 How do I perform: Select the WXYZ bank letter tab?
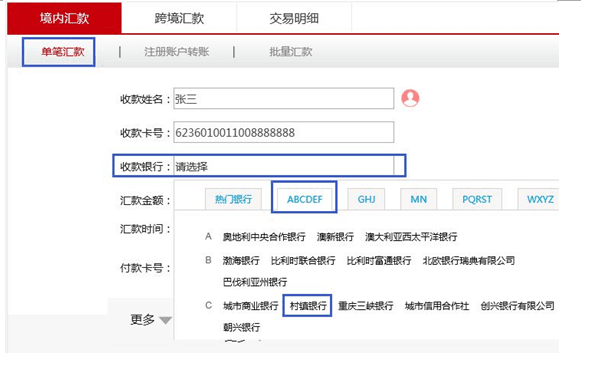[540, 199]
